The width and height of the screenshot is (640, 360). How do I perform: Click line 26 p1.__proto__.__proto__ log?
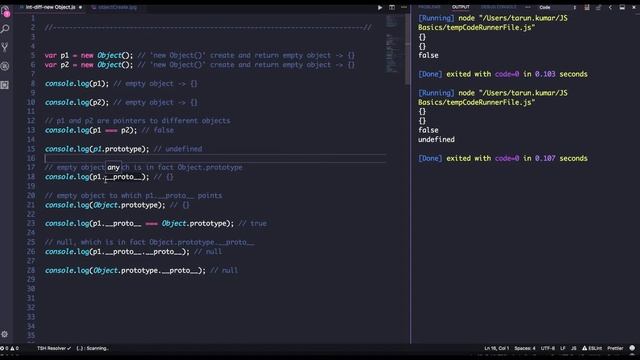(118, 251)
